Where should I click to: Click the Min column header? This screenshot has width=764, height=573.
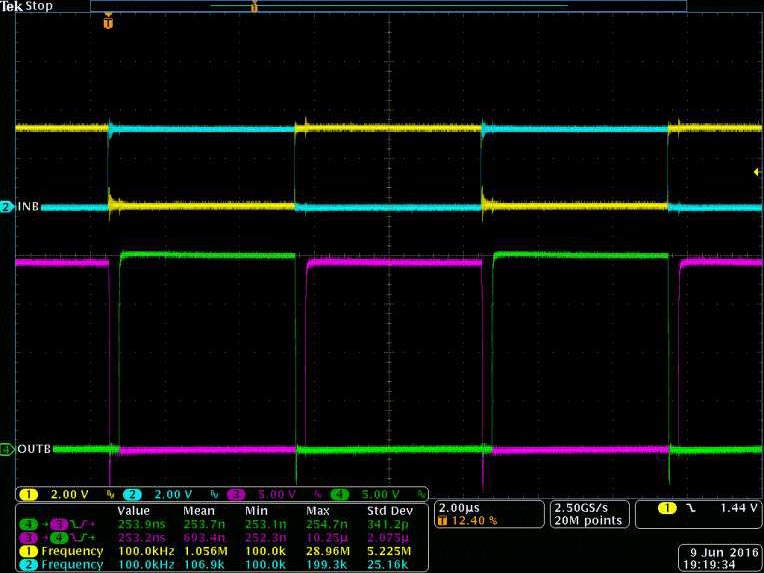pyautogui.click(x=256, y=511)
